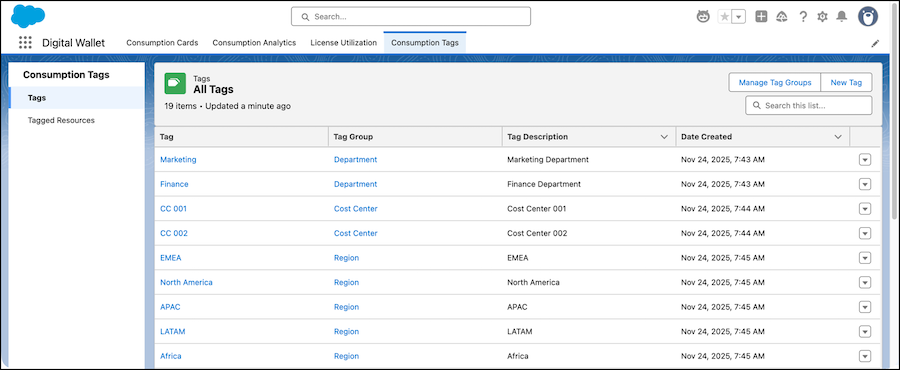
Task: Click the '19 items' status text
Action: (180, 106)
